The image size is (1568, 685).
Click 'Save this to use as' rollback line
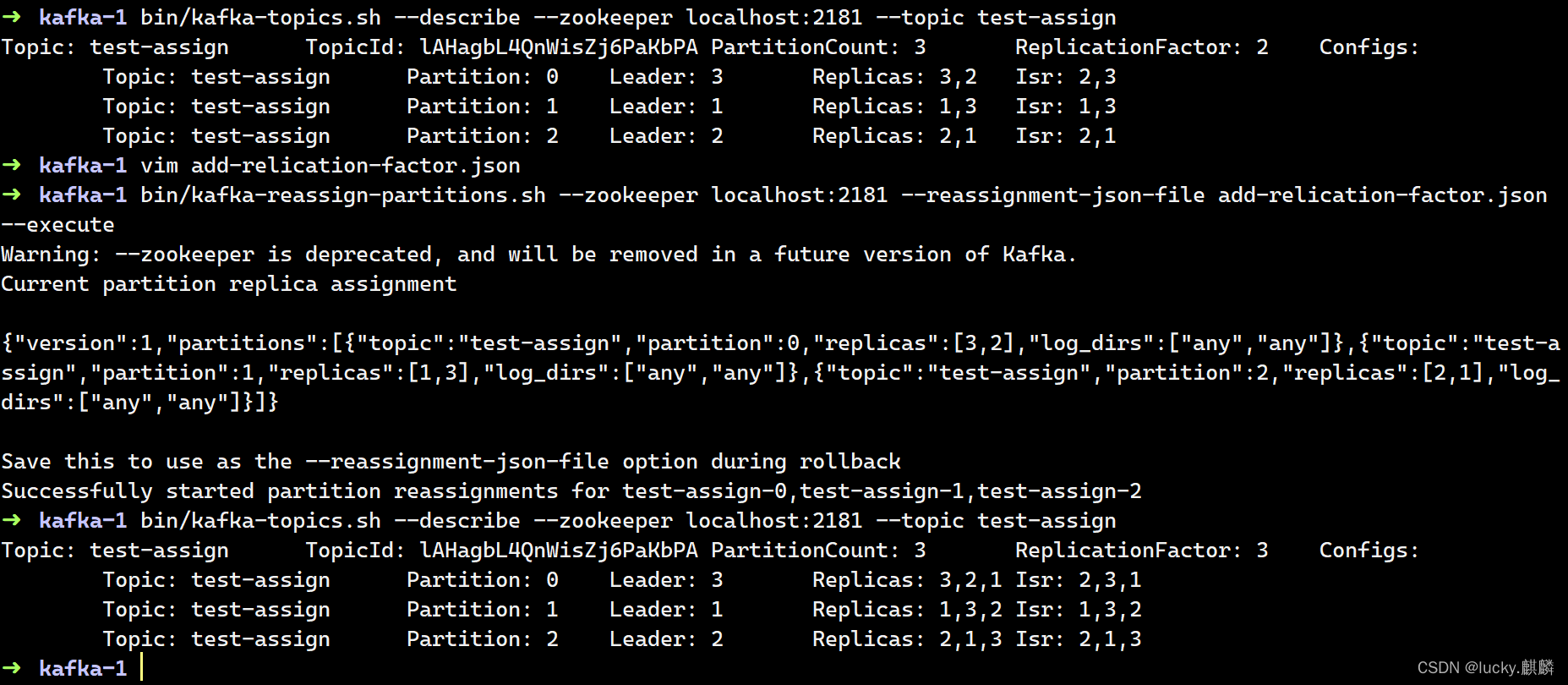[x=451, y=462]
